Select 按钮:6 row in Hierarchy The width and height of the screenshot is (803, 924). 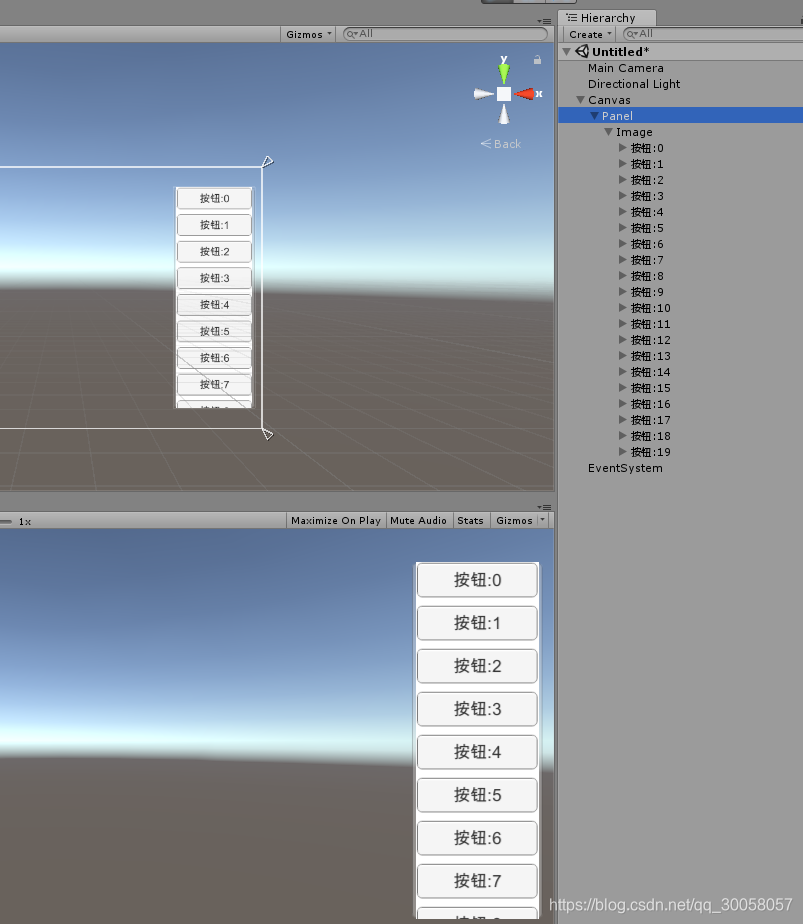(680, 244)
